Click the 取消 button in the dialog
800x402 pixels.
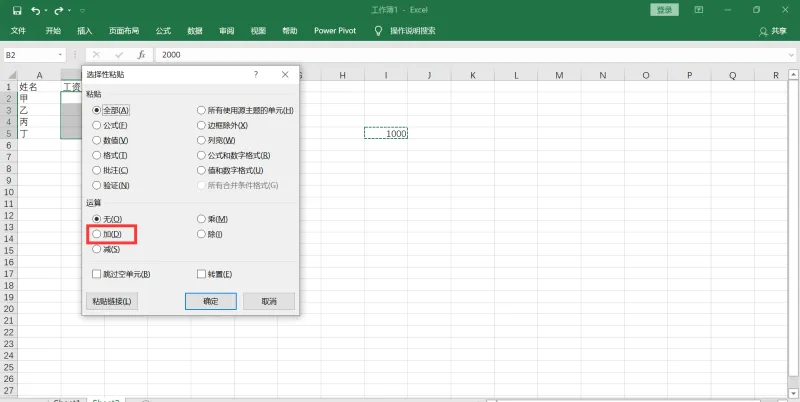pos(269,301)
